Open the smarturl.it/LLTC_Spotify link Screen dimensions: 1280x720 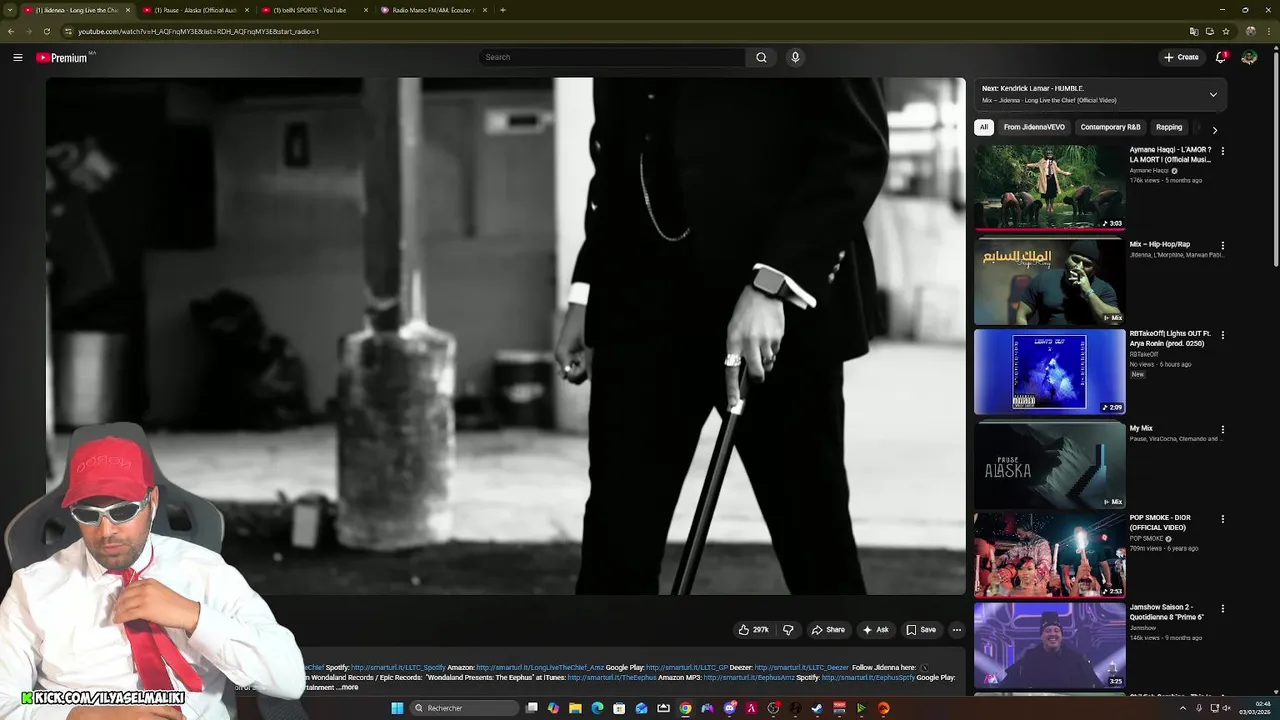pos(398,667)
